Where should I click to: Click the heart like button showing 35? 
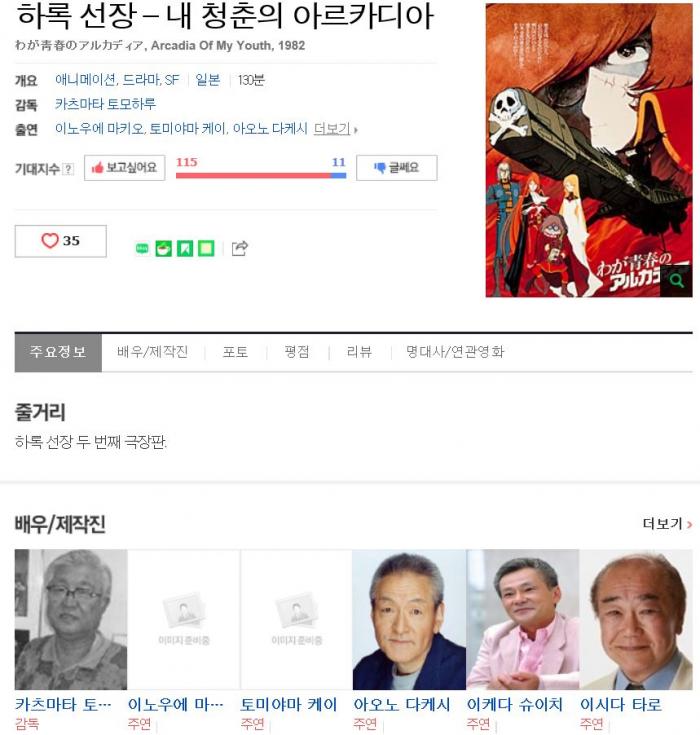[60, 241]
